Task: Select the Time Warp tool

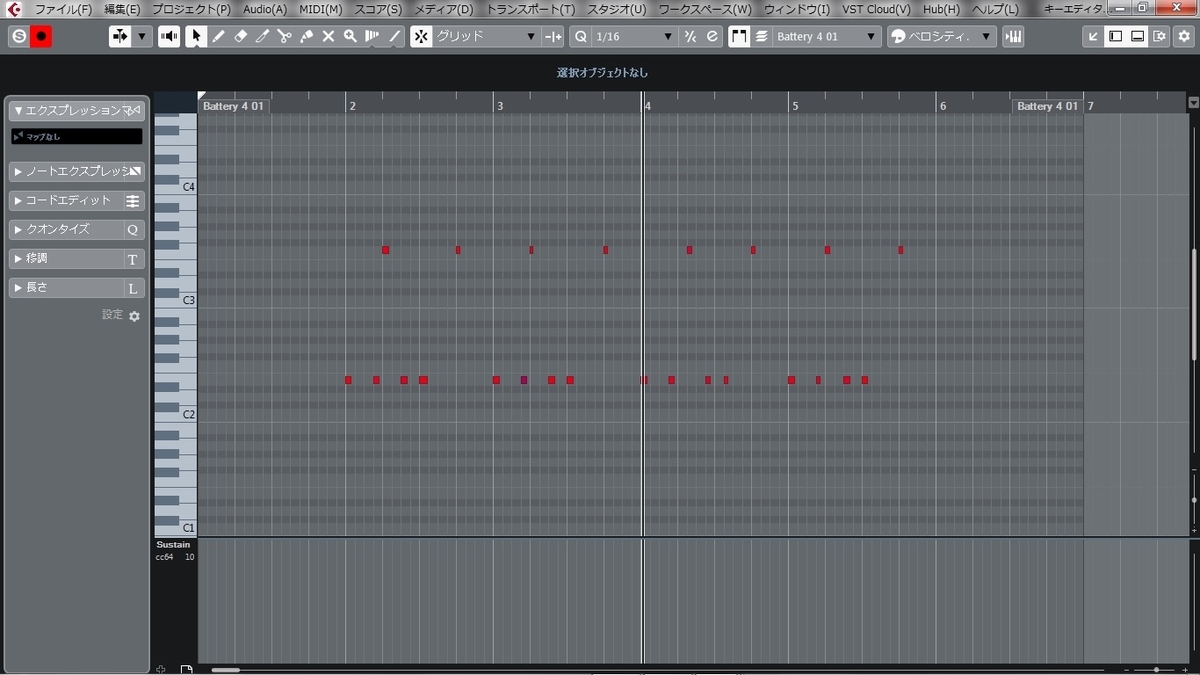Action: (372, 36)
